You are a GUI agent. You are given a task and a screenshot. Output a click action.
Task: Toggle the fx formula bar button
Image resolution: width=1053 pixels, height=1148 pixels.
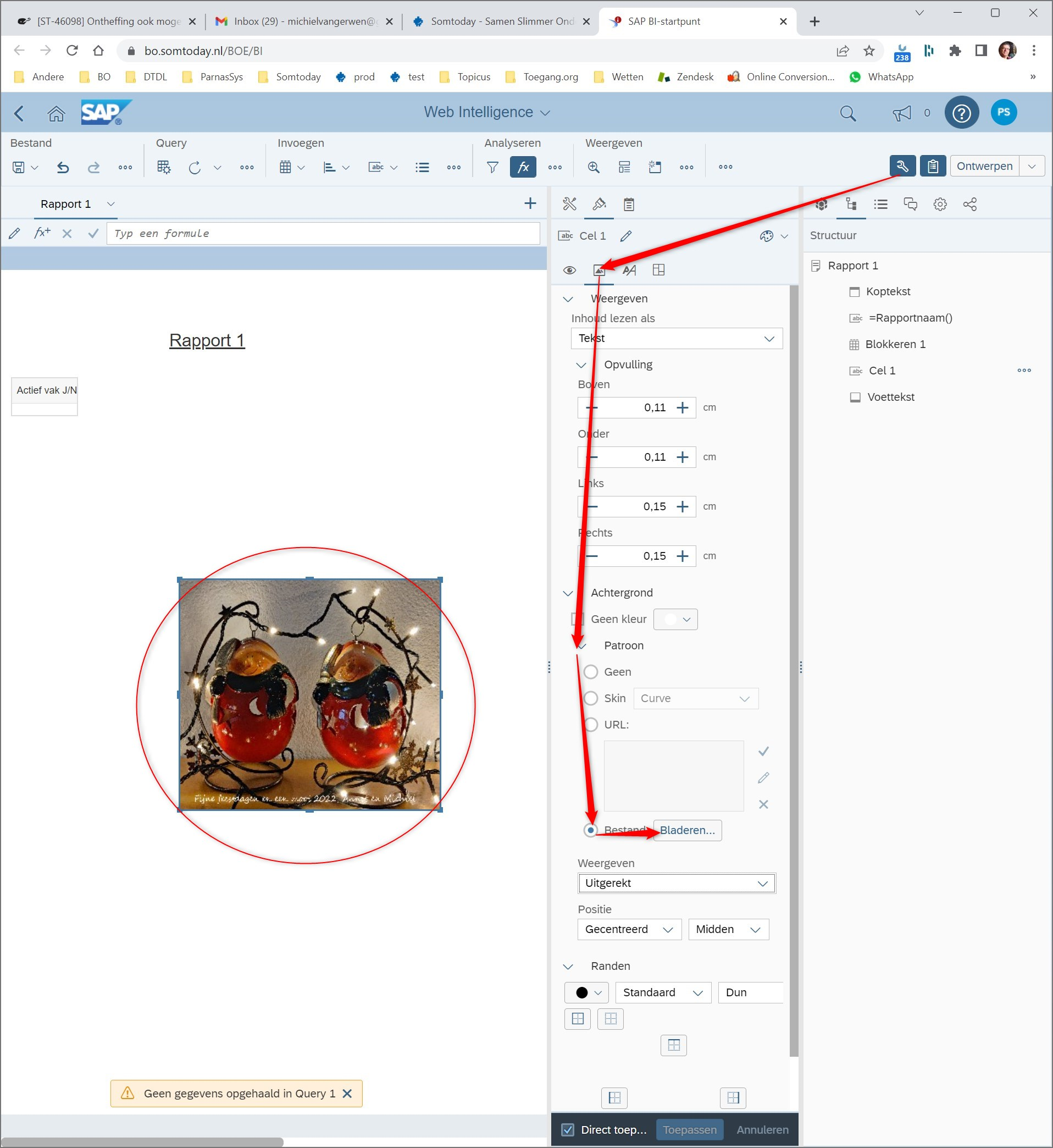523,167
